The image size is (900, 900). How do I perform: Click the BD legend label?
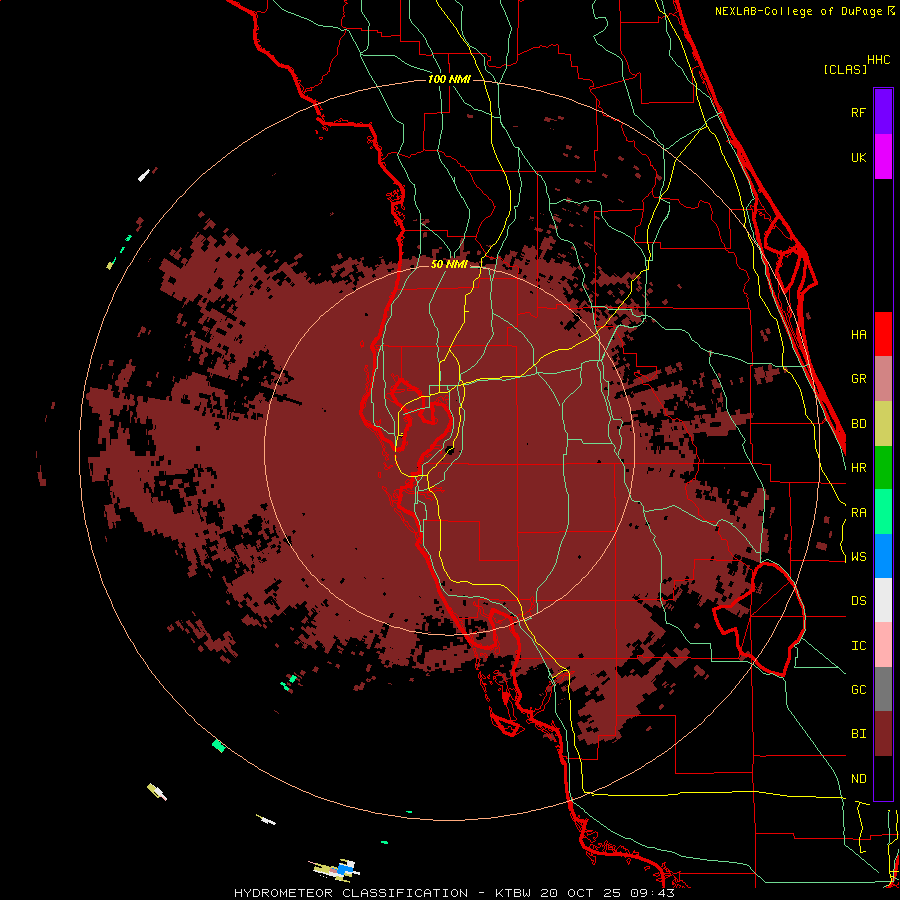[858, 423]
